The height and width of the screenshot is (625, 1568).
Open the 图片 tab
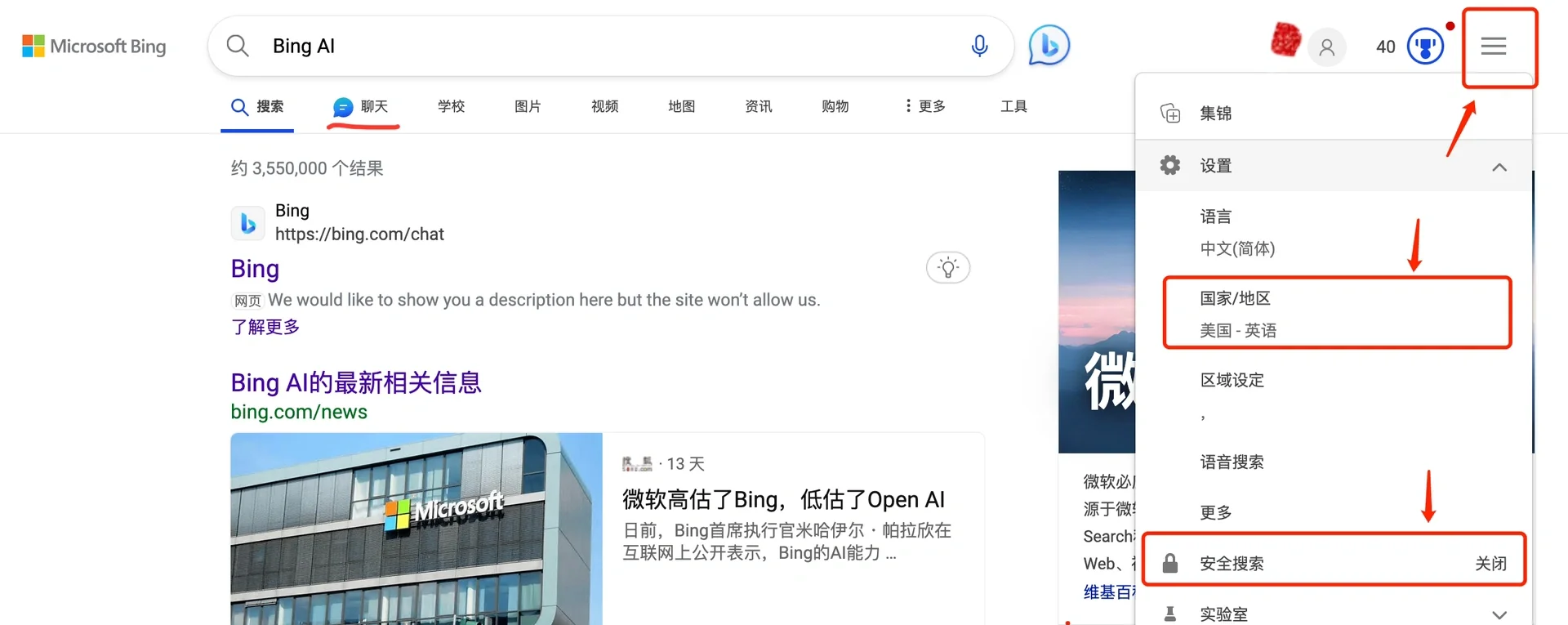pyautogui.click(x=528, y=106)
